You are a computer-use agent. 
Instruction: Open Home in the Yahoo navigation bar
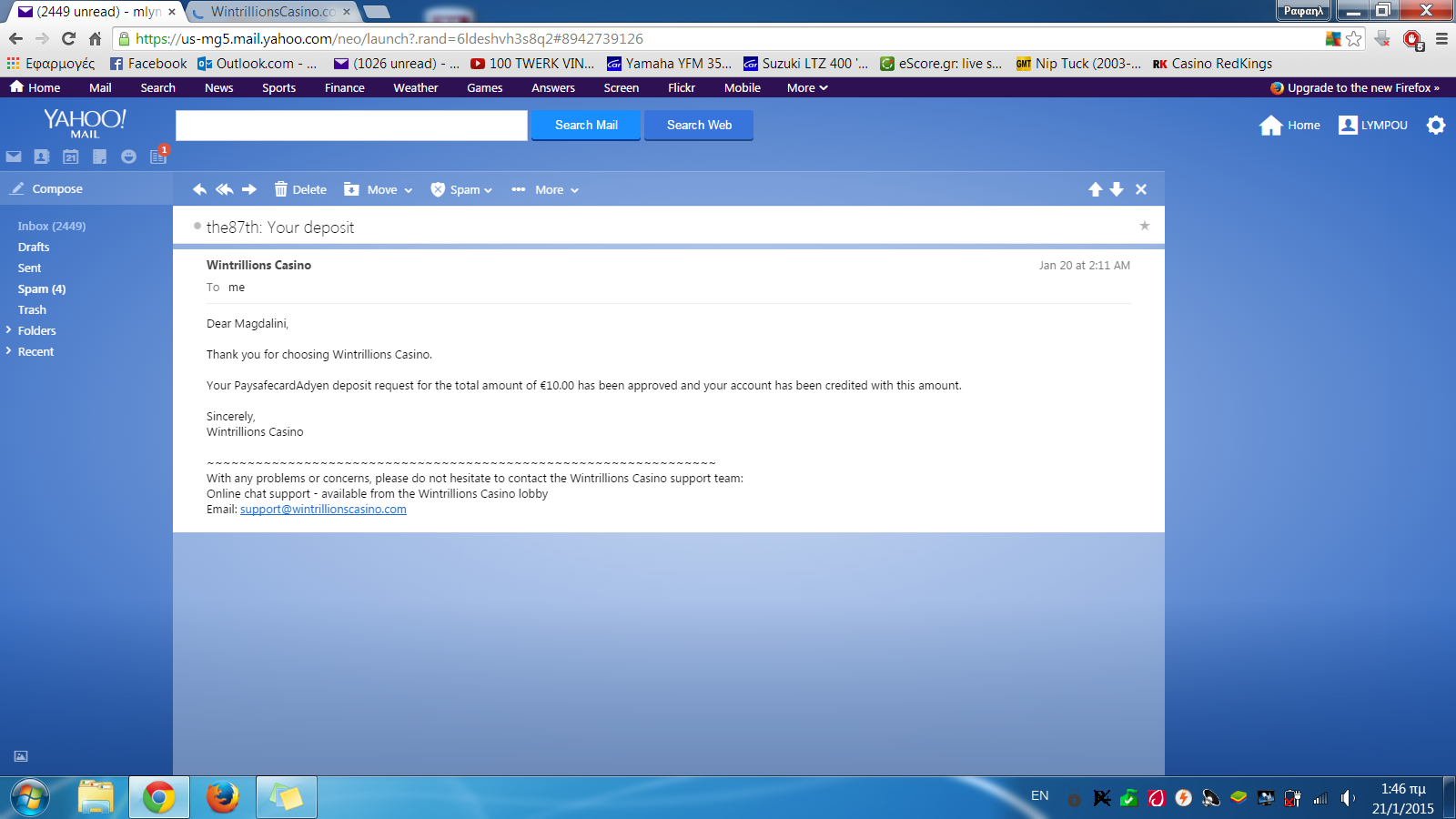[35, 87]
